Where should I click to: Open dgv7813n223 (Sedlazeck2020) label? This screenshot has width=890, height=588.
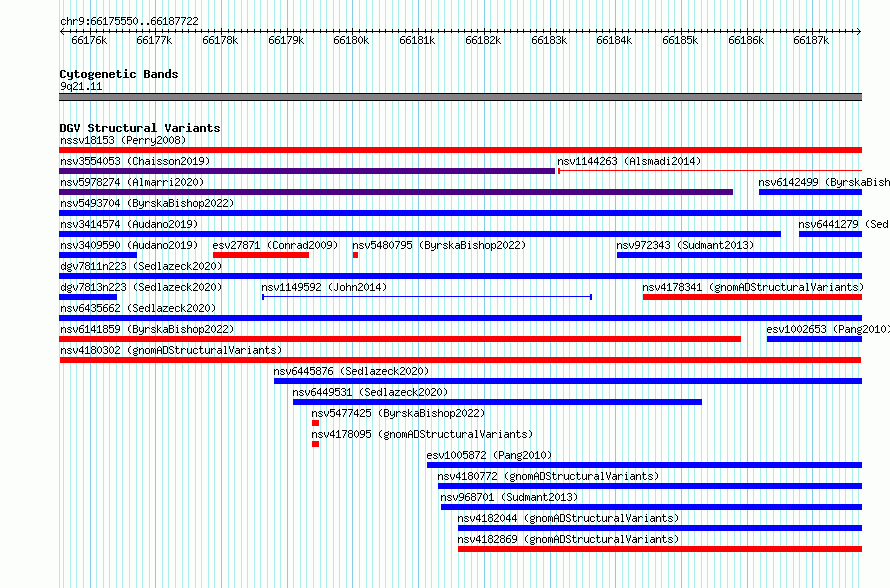141,287
